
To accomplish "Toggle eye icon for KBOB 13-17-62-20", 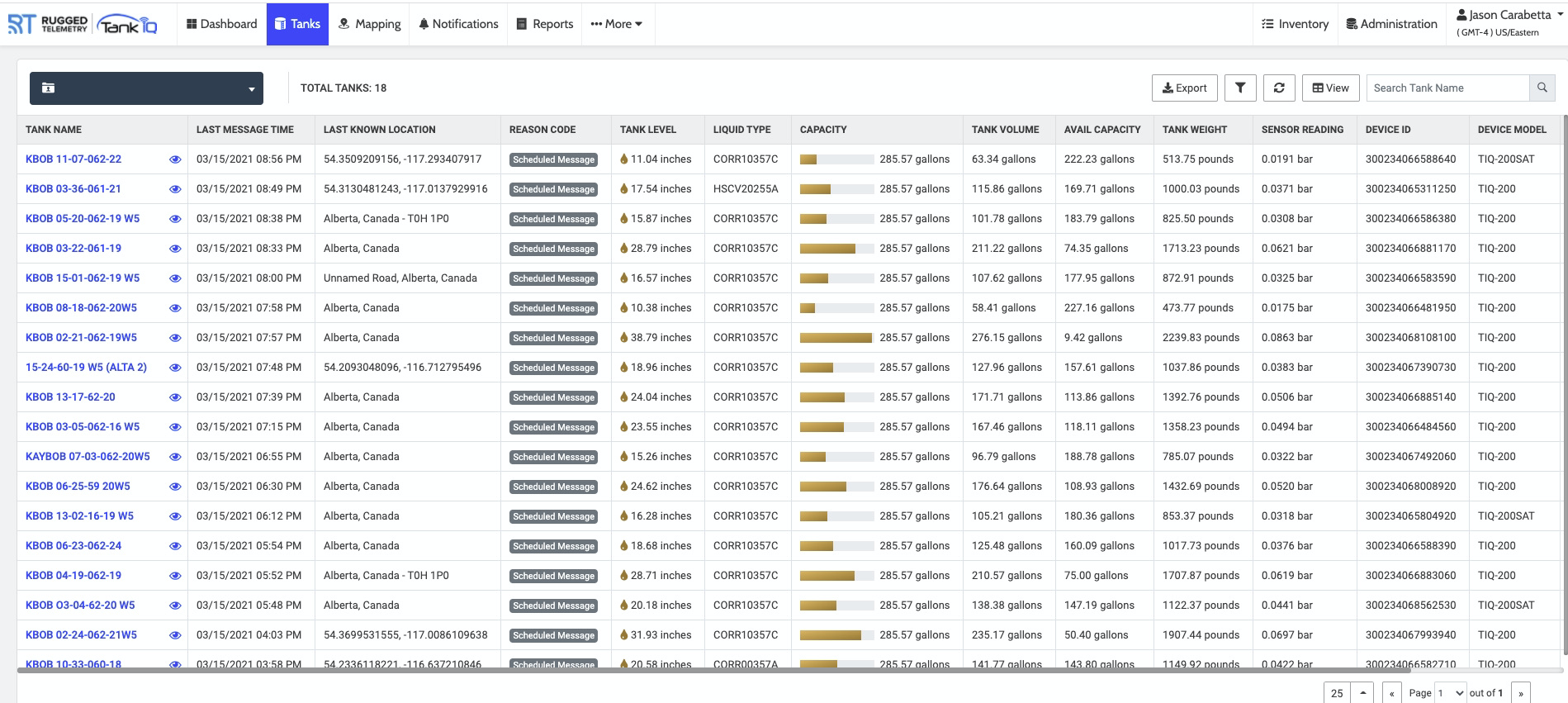I will tap(175, 397).
